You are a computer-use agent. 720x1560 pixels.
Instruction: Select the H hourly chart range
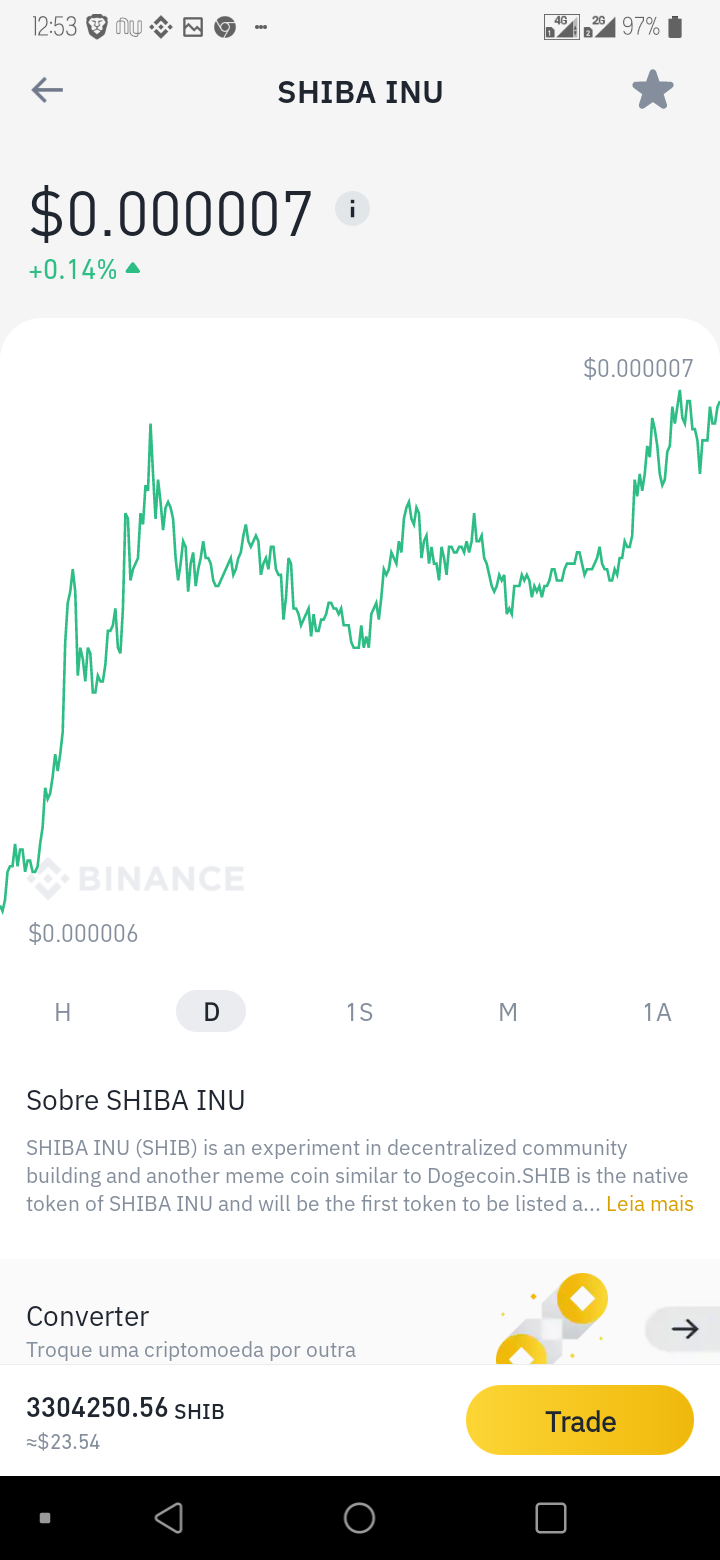pos(63,1012)
